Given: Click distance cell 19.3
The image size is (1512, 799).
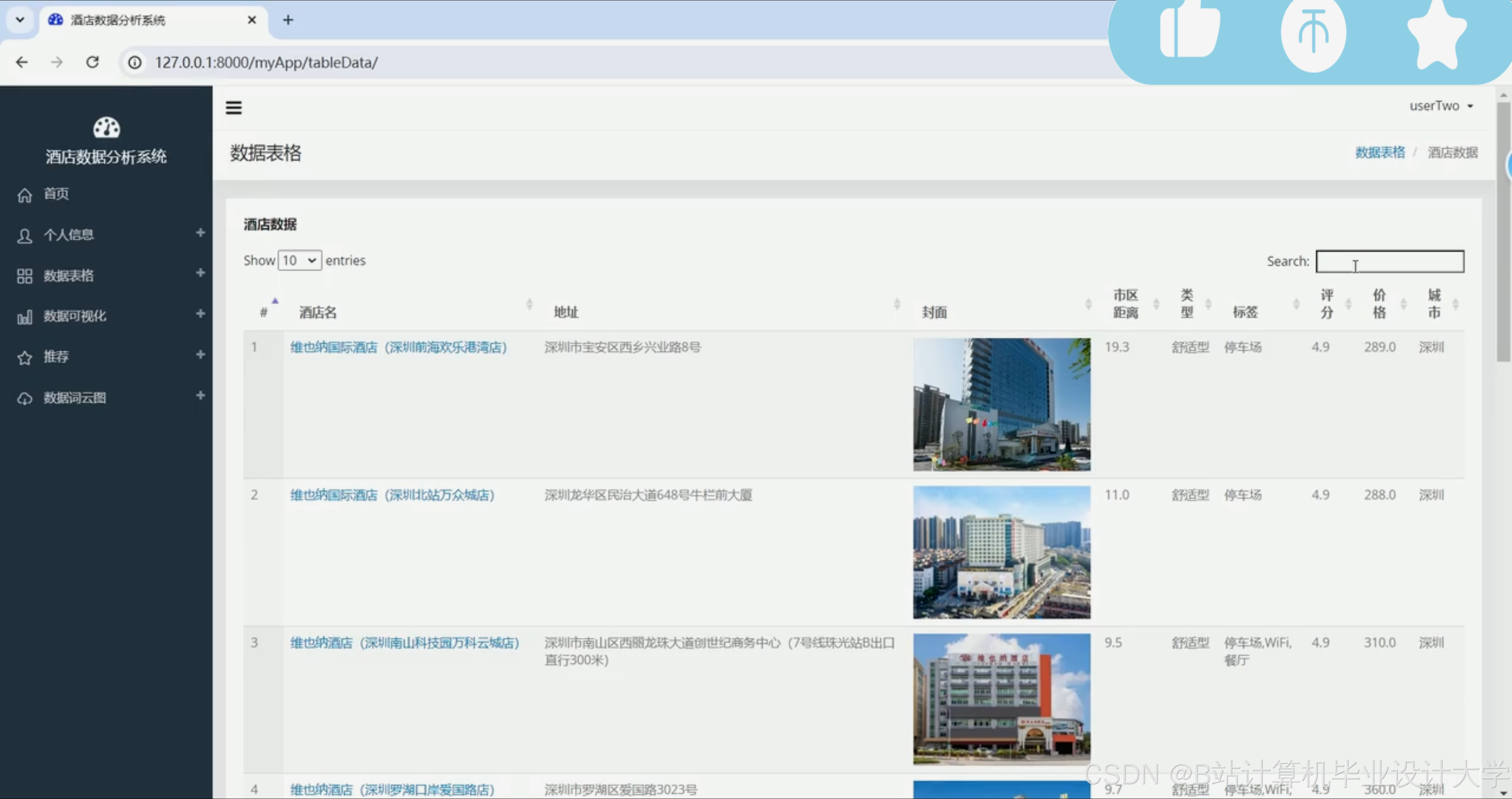Looking at the screenshot, I should click(x=1116, y=347).
